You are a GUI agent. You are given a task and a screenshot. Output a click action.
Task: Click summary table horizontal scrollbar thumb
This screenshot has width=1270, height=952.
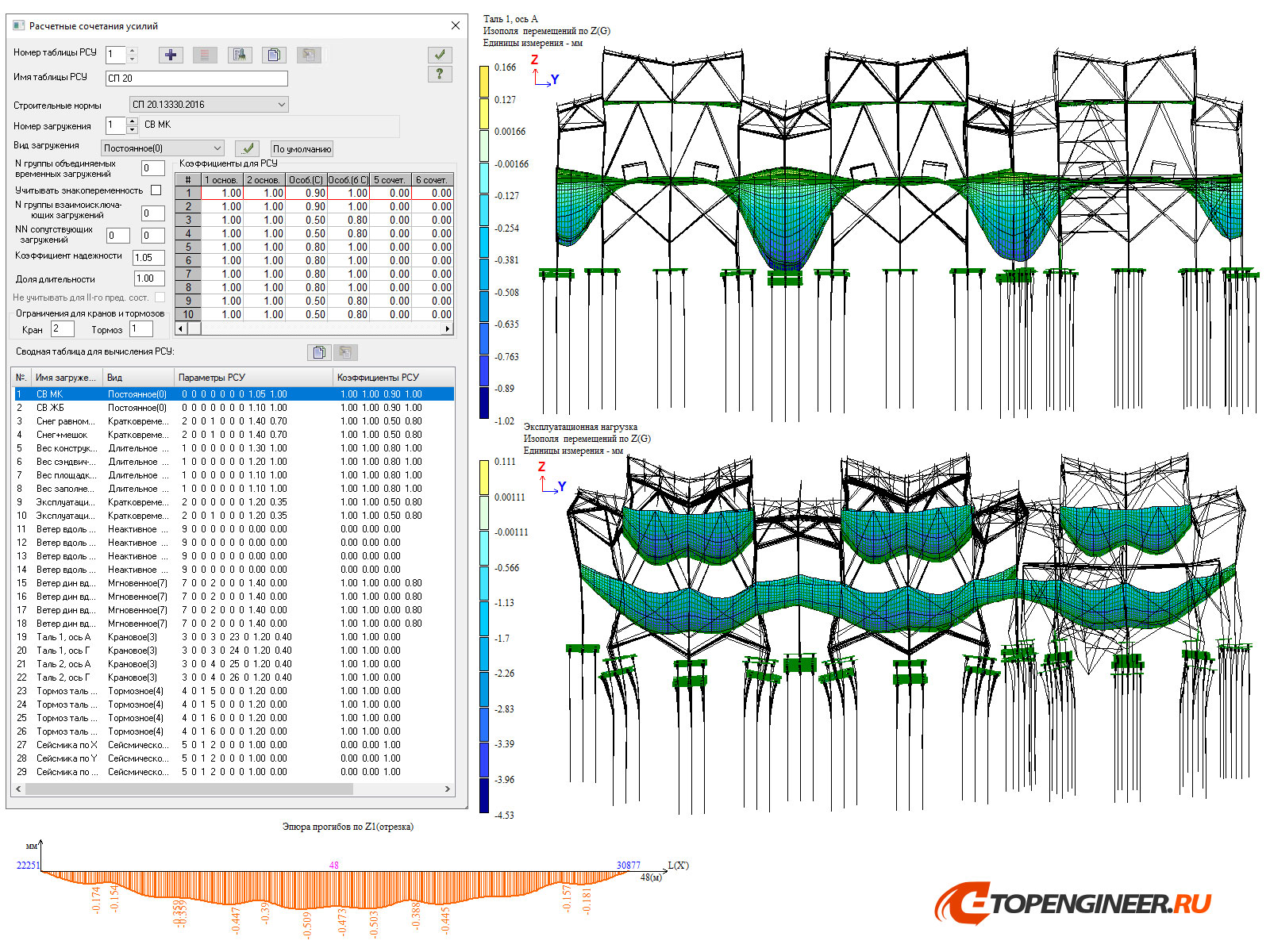(x=189, y=789)
